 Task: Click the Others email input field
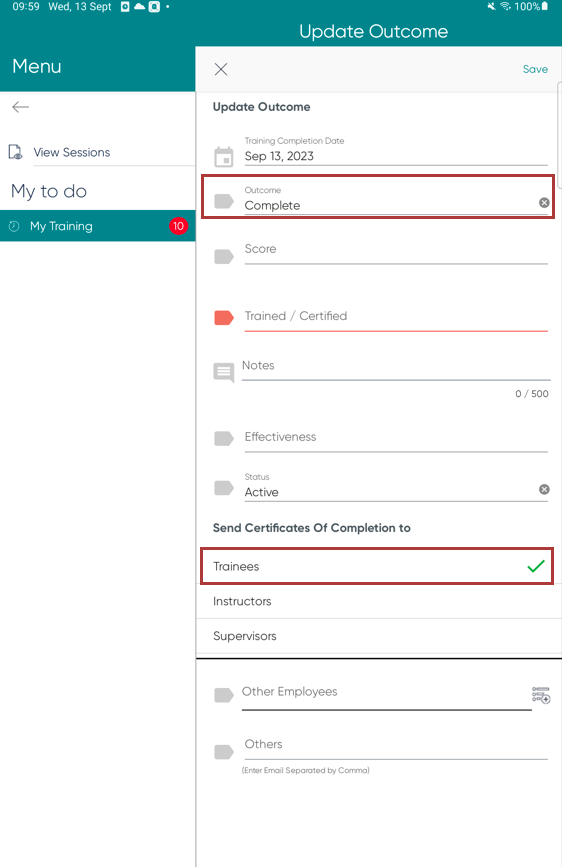396,746
